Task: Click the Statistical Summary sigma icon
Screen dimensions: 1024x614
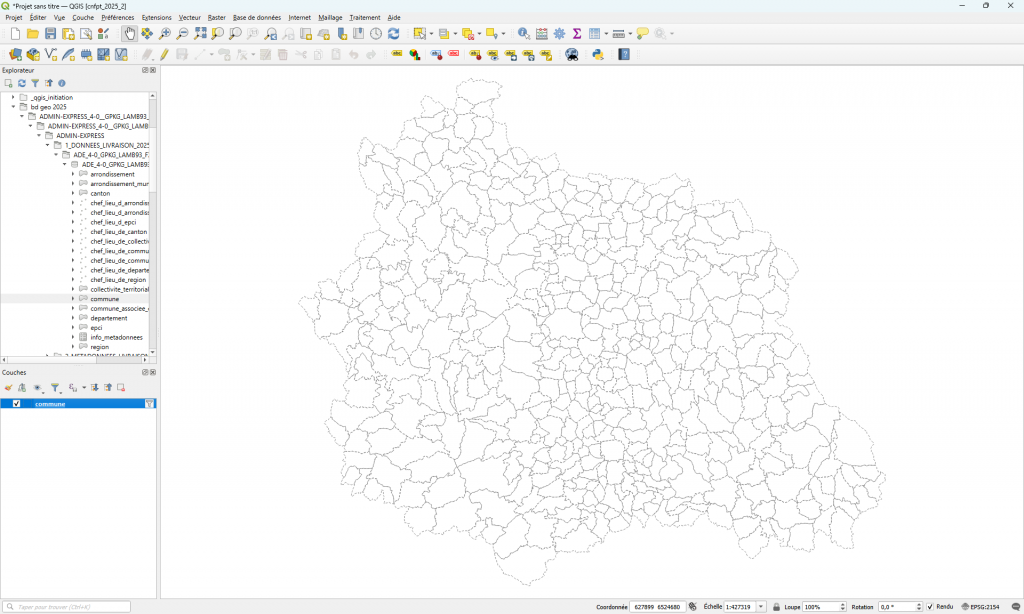Action: point(577,34)
